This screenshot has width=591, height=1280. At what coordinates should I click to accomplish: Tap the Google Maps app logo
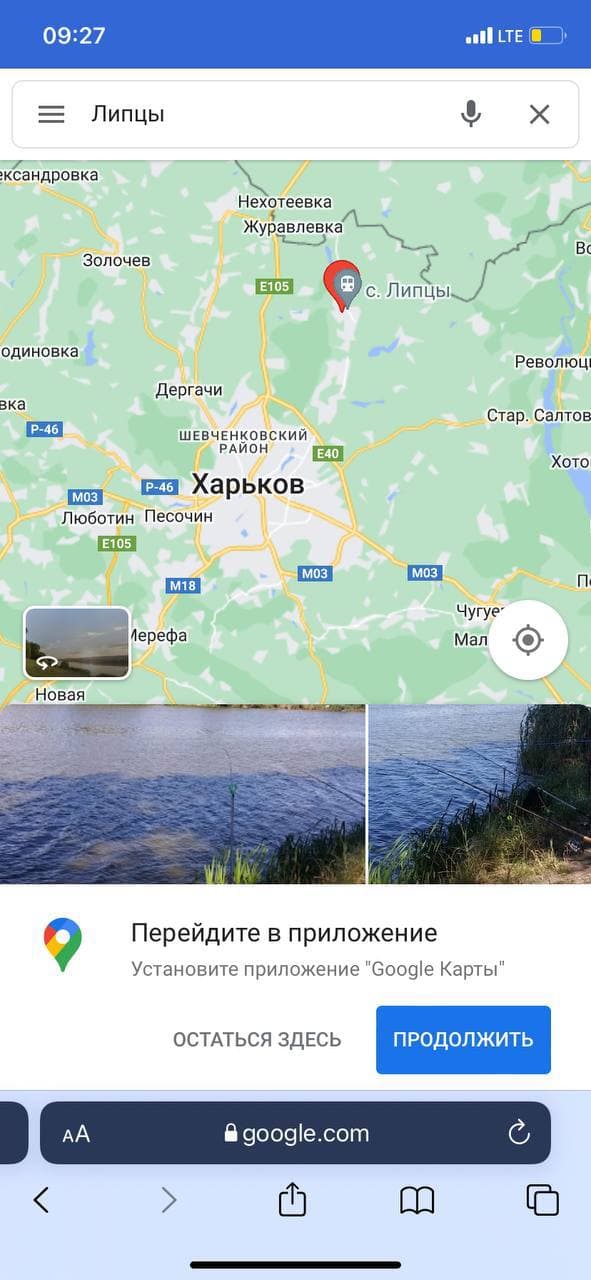63,946
